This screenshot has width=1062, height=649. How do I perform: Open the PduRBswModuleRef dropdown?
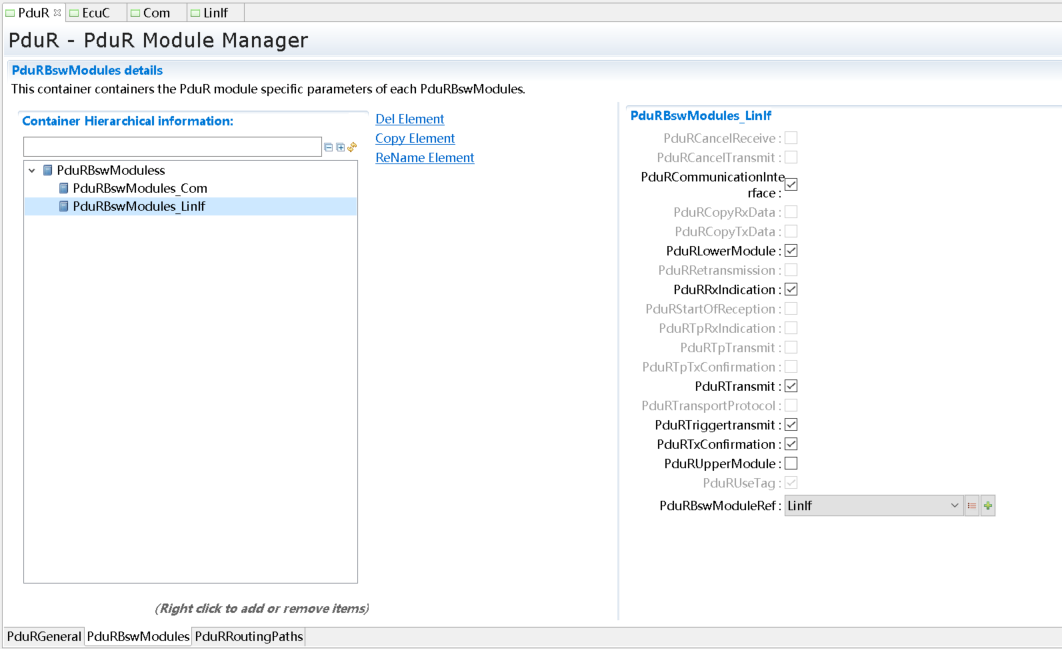tap(954, 506)
